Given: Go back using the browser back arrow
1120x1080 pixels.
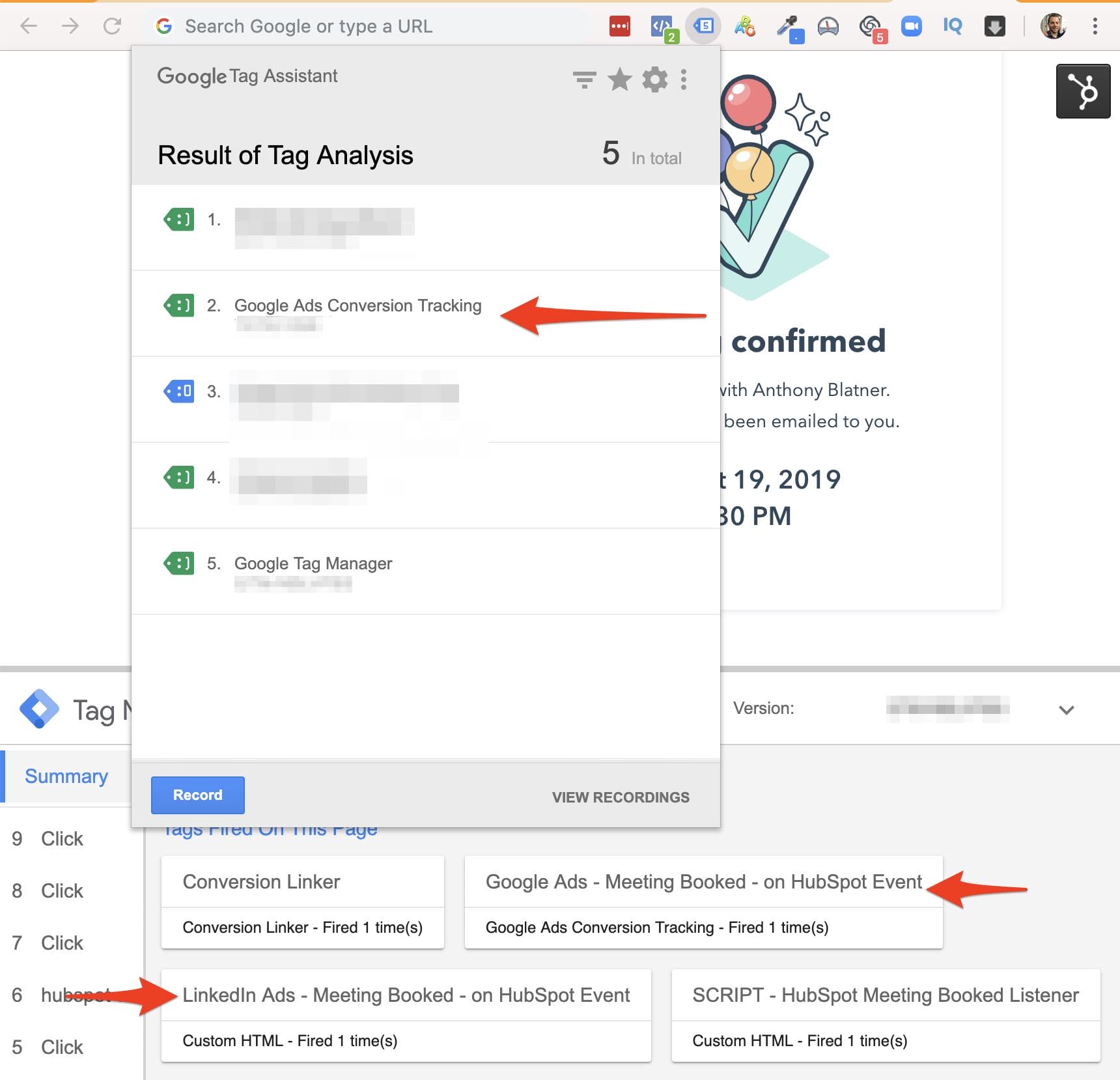Looking at the screenshot, I should pyautogui.click(x=28, y=26).
